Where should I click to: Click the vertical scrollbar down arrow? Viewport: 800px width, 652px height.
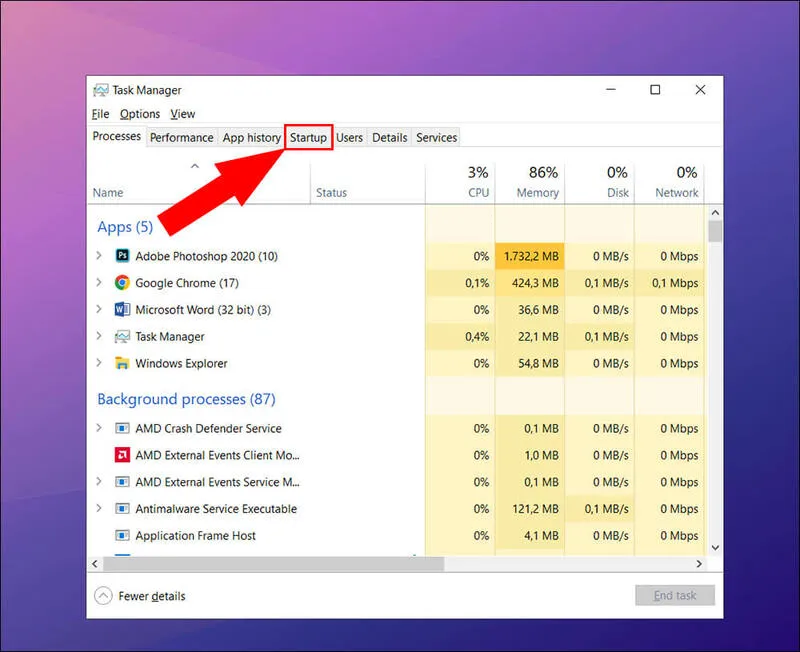point(715,548)
